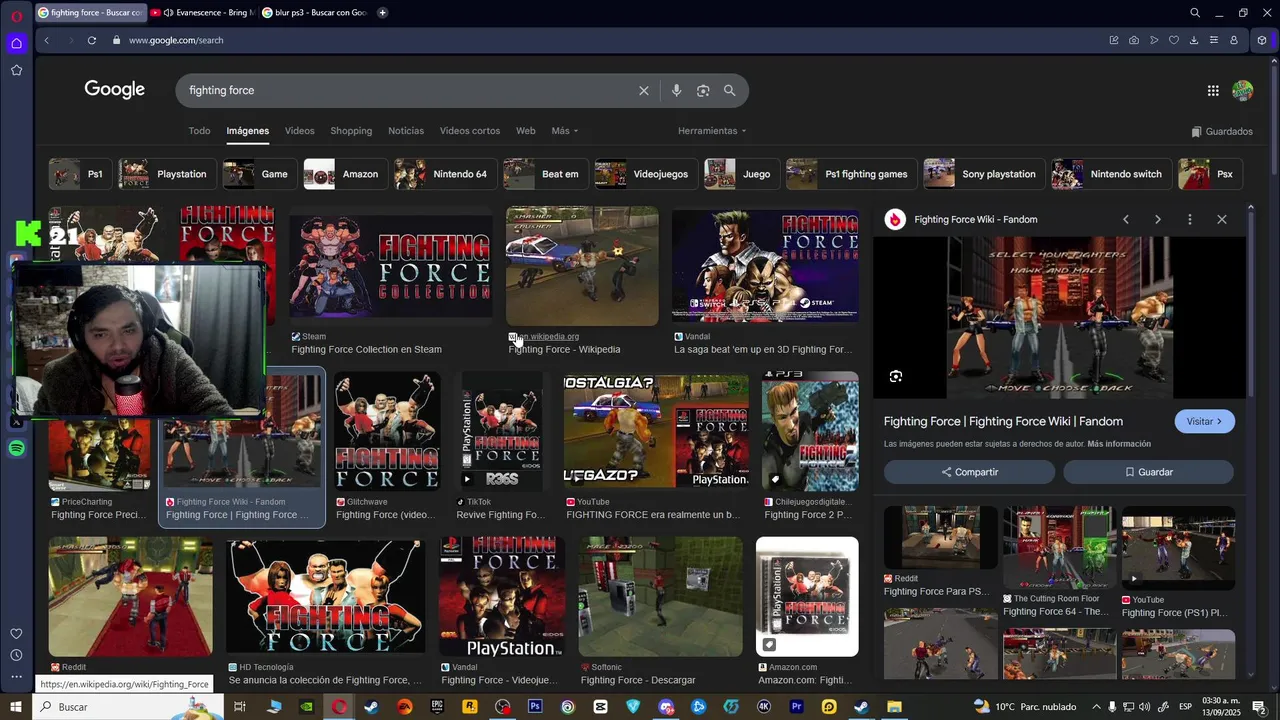1280x720 pixels.
Task: Switch to the Todo results tab
Action: pos(199,131)
